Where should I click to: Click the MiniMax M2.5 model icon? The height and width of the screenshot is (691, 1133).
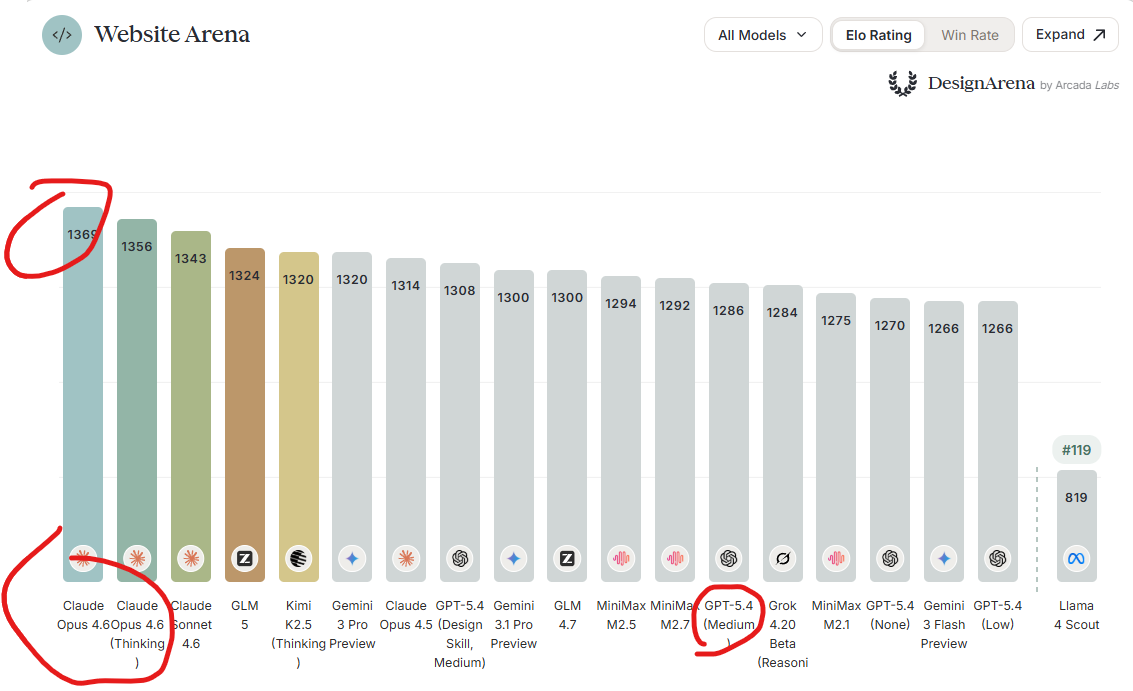[621, 559]
